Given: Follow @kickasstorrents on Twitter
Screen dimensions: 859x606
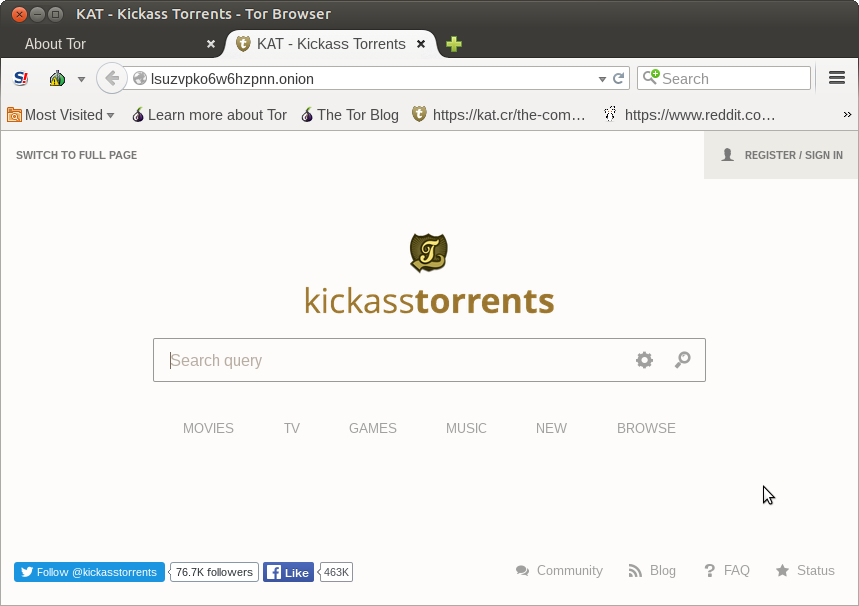Looking at the screenshot, I should [x=89, y=572].
